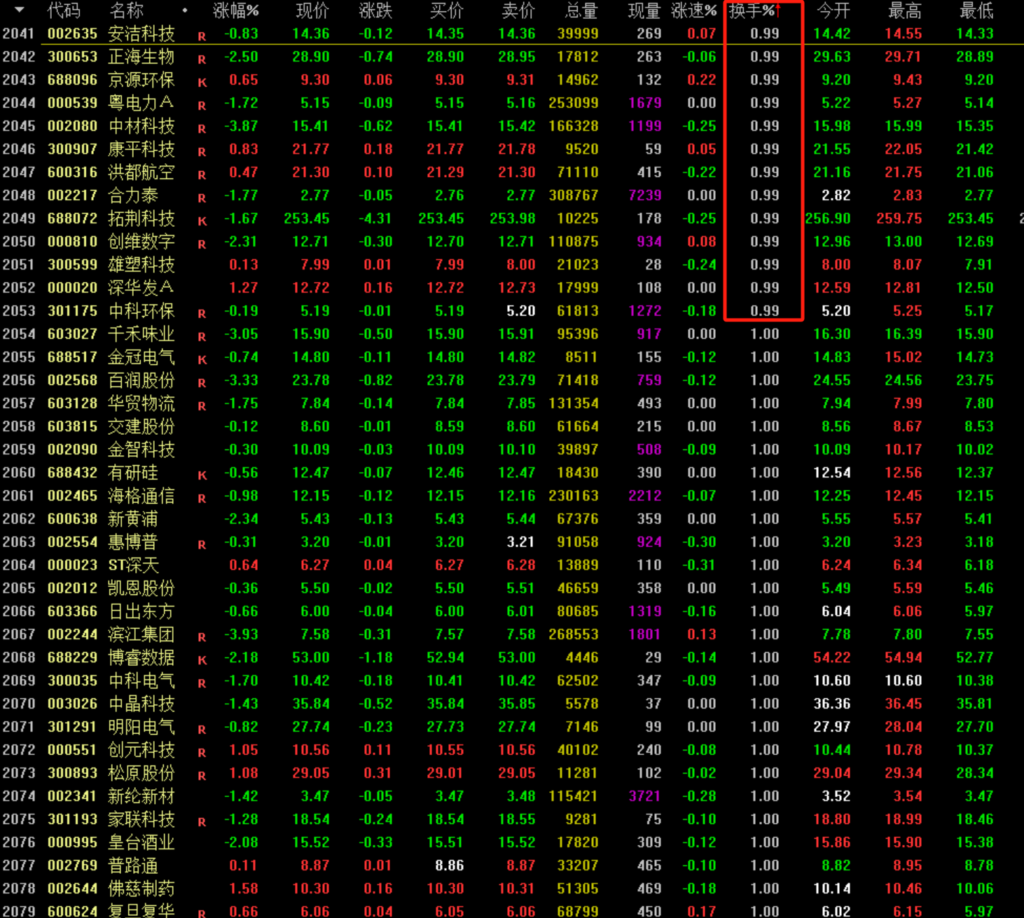Click the R marker on 康平科技 row
This screenshot has height=918, width=1024.
[202, 152]
